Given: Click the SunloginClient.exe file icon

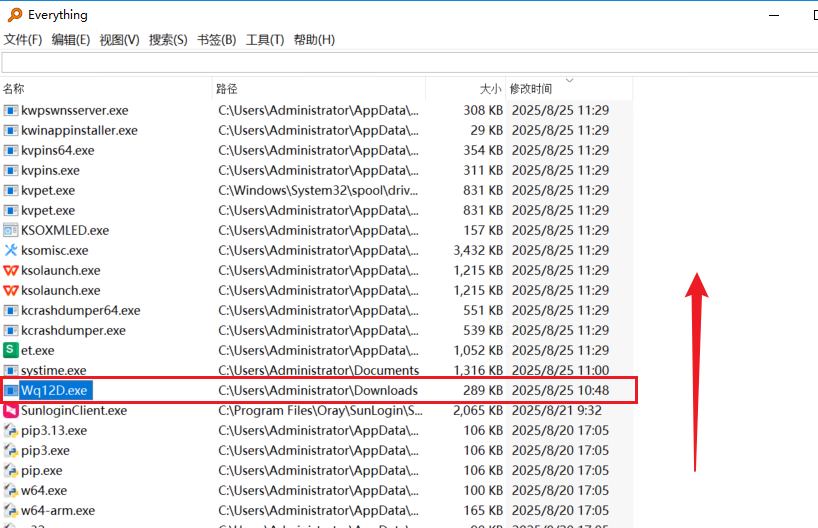Looking at the screenshot, I should (x=11, y=410).
